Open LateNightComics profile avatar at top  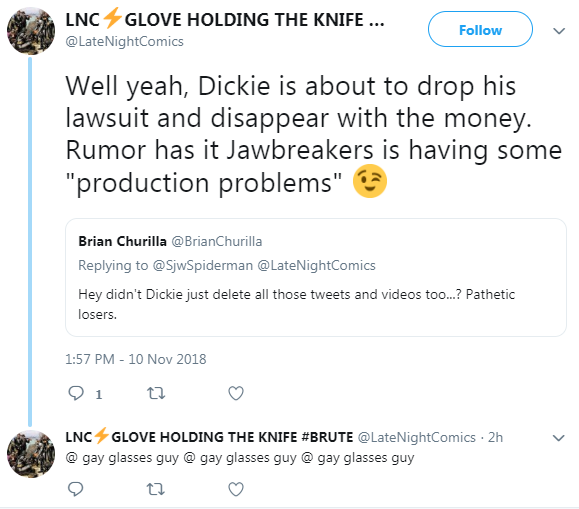point(31,31)
